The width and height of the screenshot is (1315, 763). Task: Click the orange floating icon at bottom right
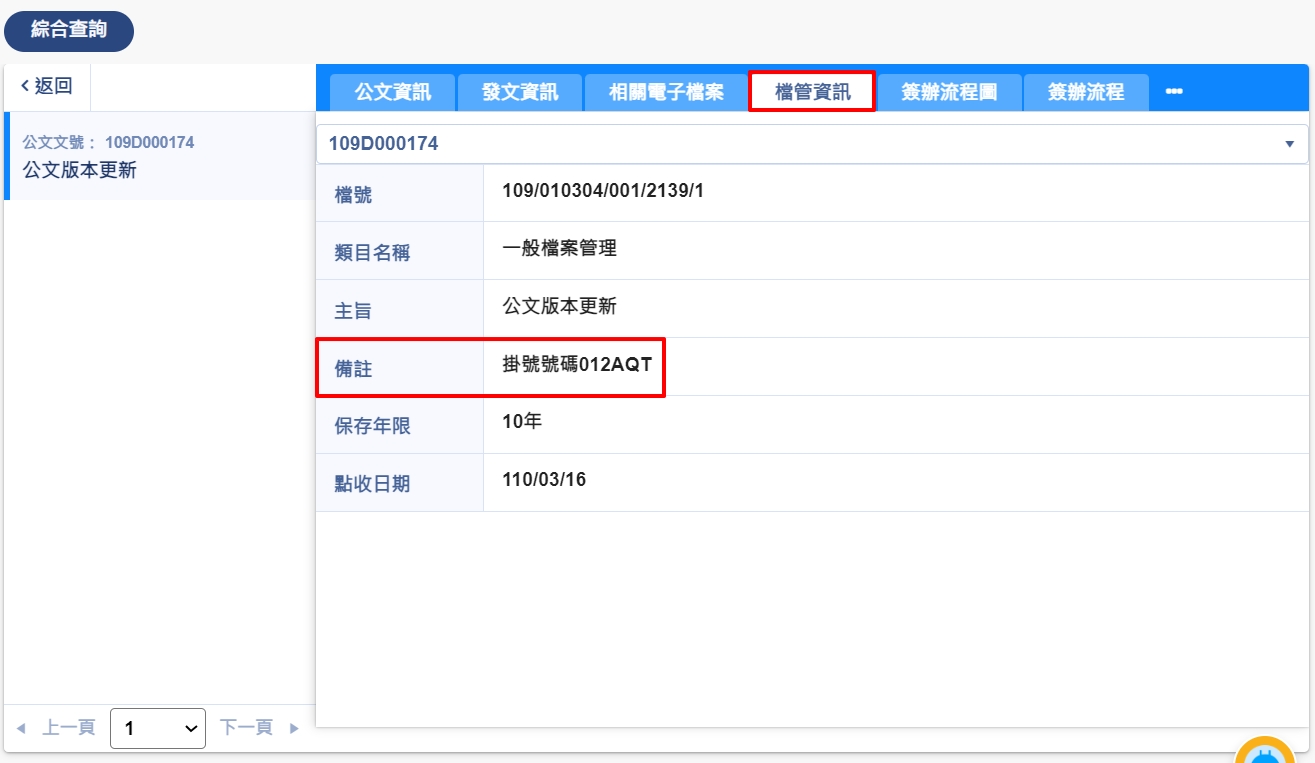pyautogui.click(x=1265, y=752)
